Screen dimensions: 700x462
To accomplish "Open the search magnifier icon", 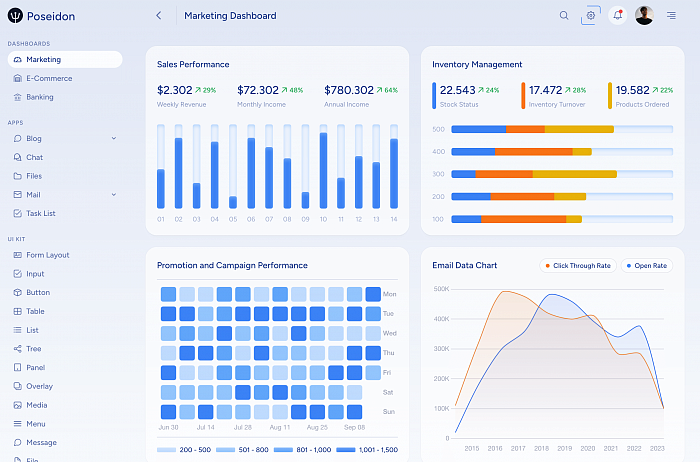I will pyautogui.click(x=564, y=16).
